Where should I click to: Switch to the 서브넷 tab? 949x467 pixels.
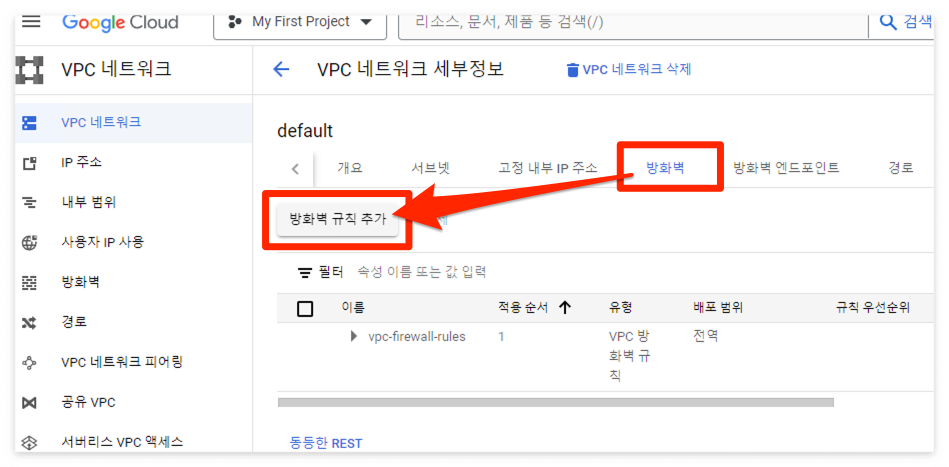pos(430,168)
